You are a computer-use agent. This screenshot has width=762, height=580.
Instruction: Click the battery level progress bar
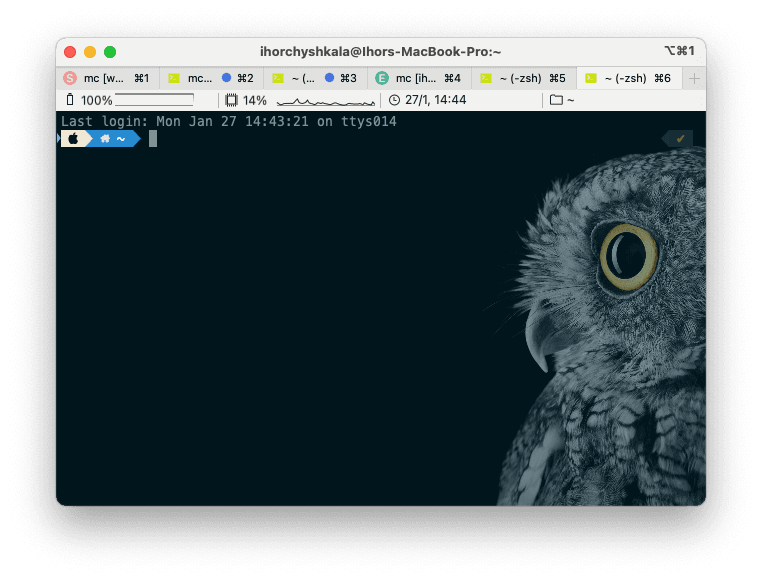(154, 100)
